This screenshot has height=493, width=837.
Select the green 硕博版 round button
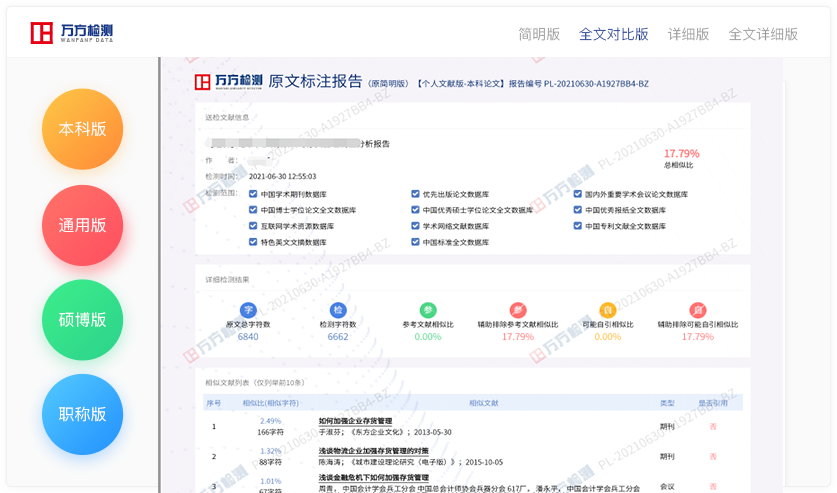point(82,320)
